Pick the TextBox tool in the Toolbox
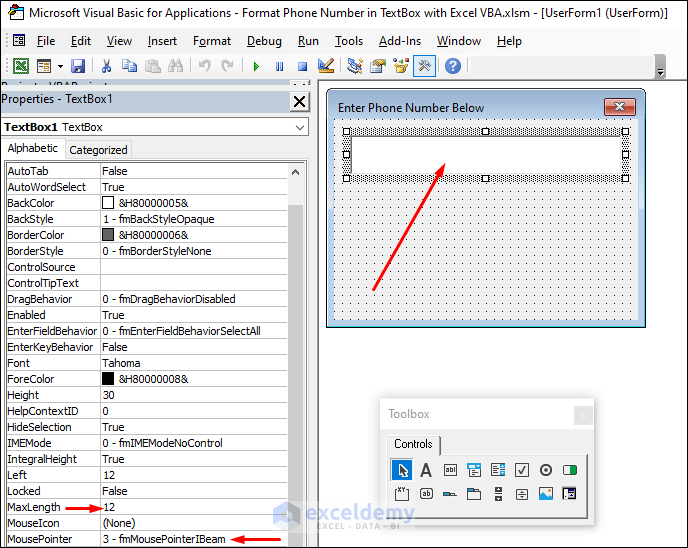This screenshot has width=688, height=548. point(450,470)
